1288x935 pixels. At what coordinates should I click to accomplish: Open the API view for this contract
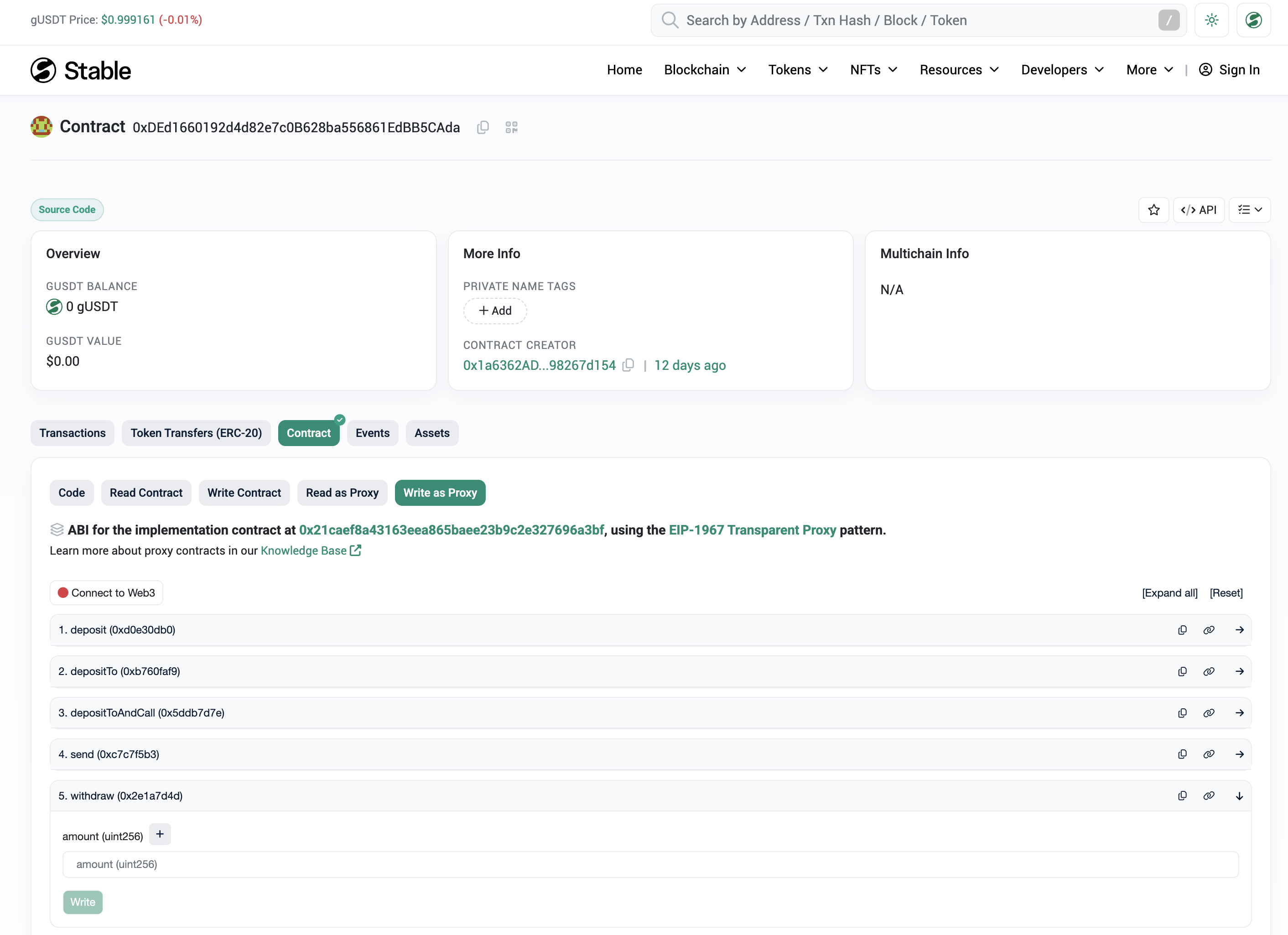(1199, 210)
